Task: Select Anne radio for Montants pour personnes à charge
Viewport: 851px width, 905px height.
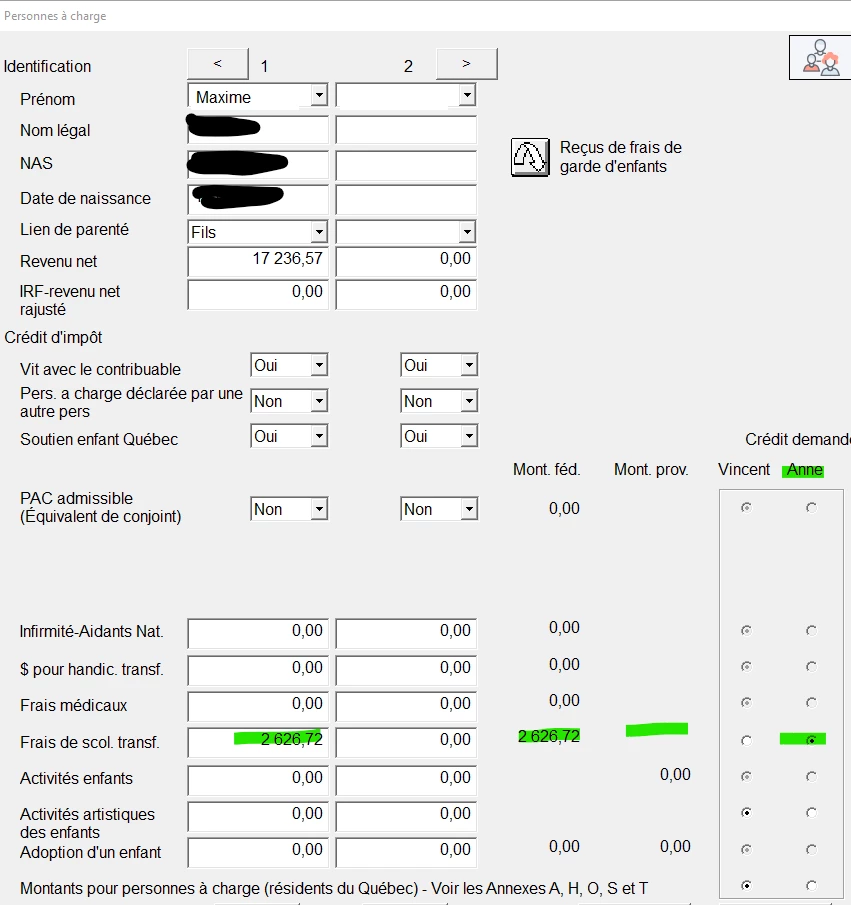Action: (x=811, y=885)
